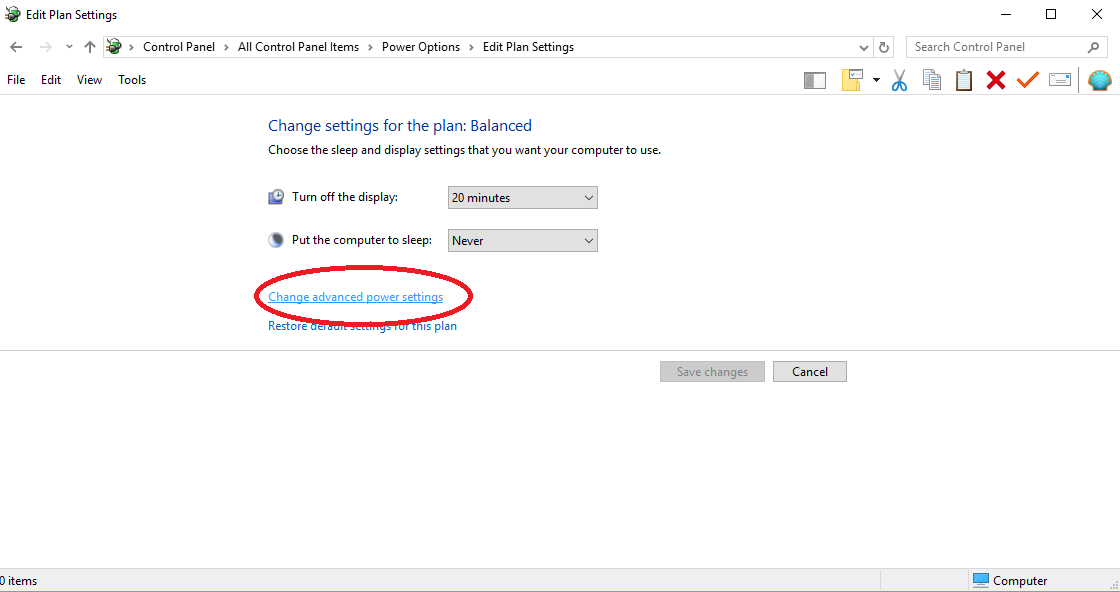
Task: Toggle the navigation pane icon in toolbar
Action: (x=815, y=80)
